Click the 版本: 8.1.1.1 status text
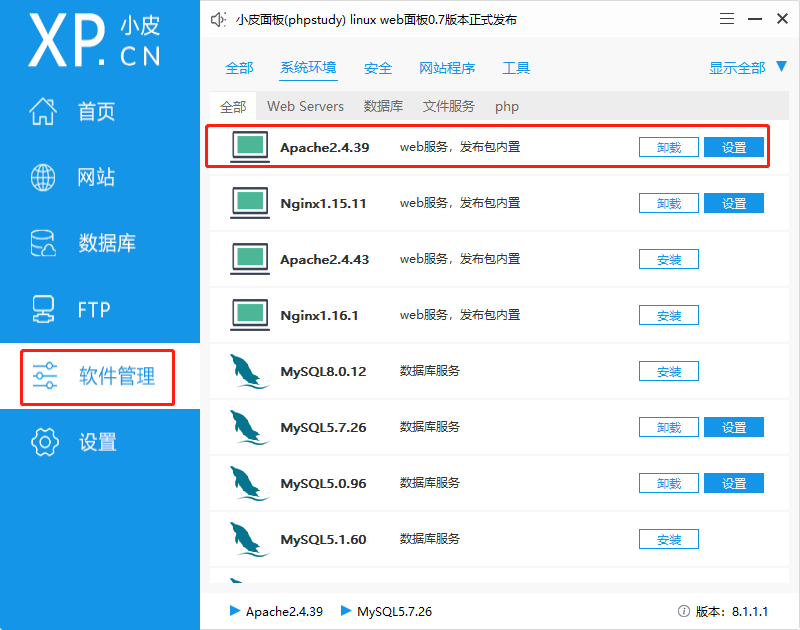800x630 pixels. coord(732,611)
